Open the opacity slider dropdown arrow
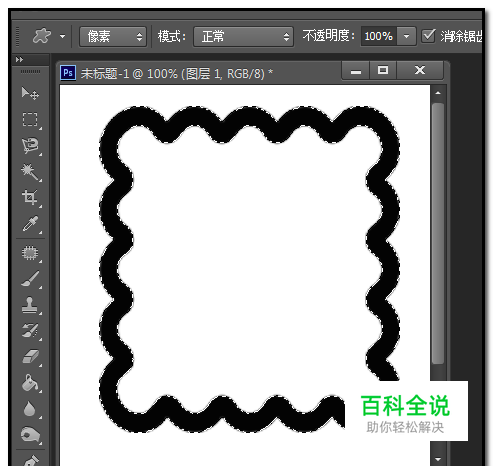Viewport: 493px width, 466px height. (406, 36)
